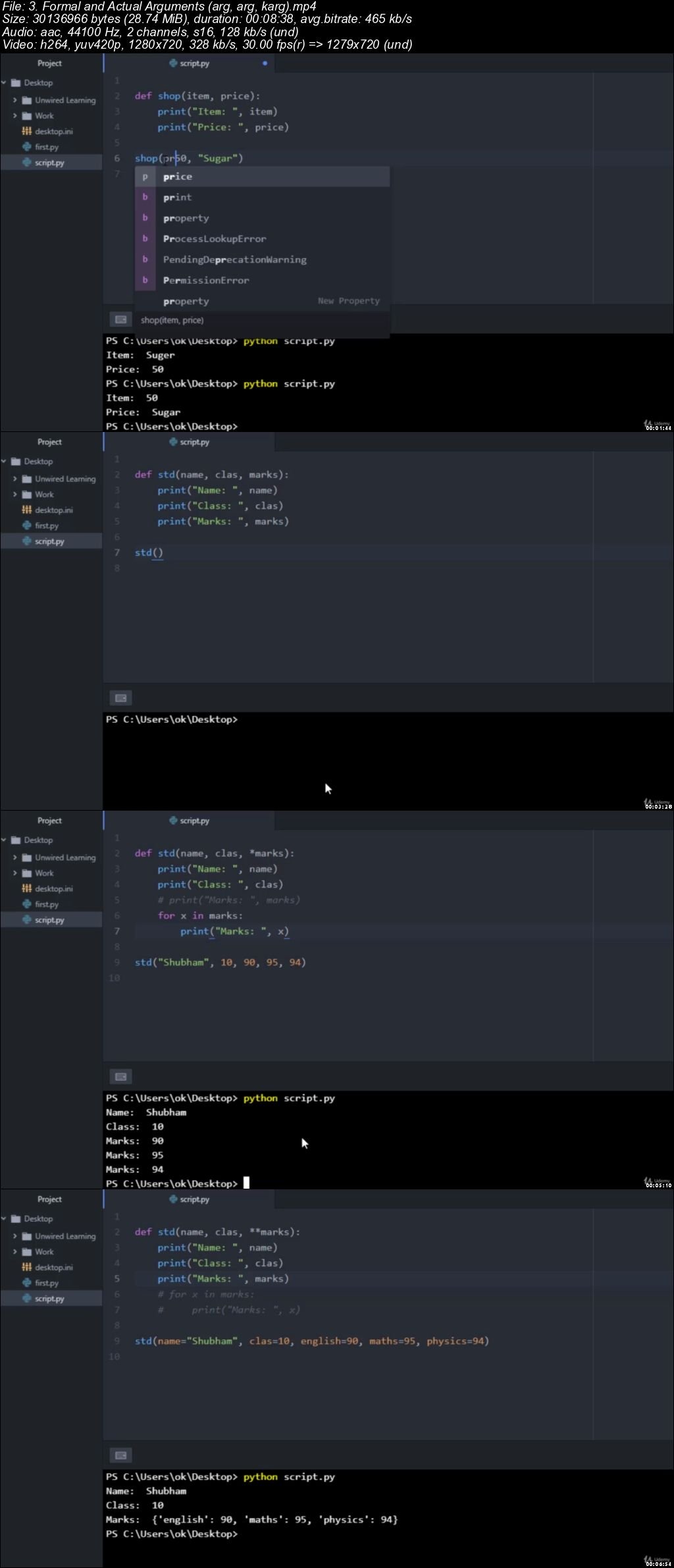674x1568 pixels.
Task: Open first.py in the *marks frame's project tree
Action: tap(46, 904)
